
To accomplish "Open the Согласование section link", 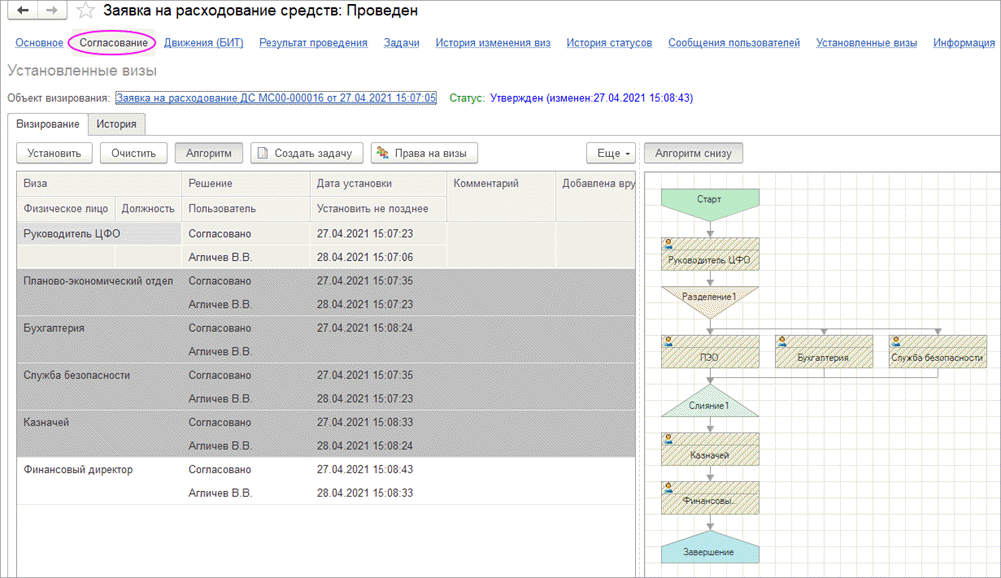I will [x=113, y=43].
